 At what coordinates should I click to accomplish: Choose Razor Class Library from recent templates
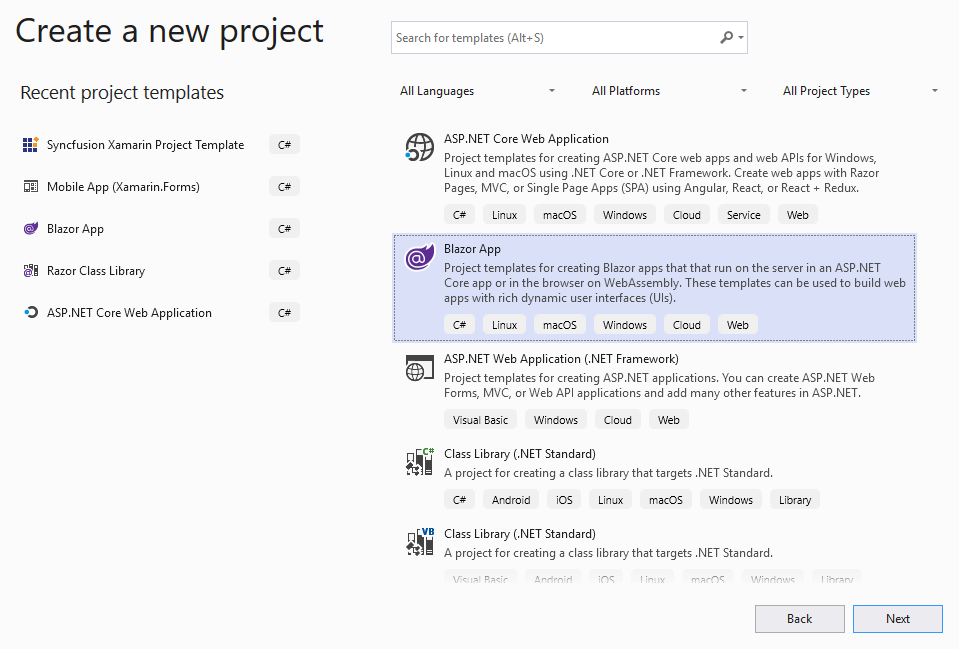pyautogui.click(x=96, y=271)
